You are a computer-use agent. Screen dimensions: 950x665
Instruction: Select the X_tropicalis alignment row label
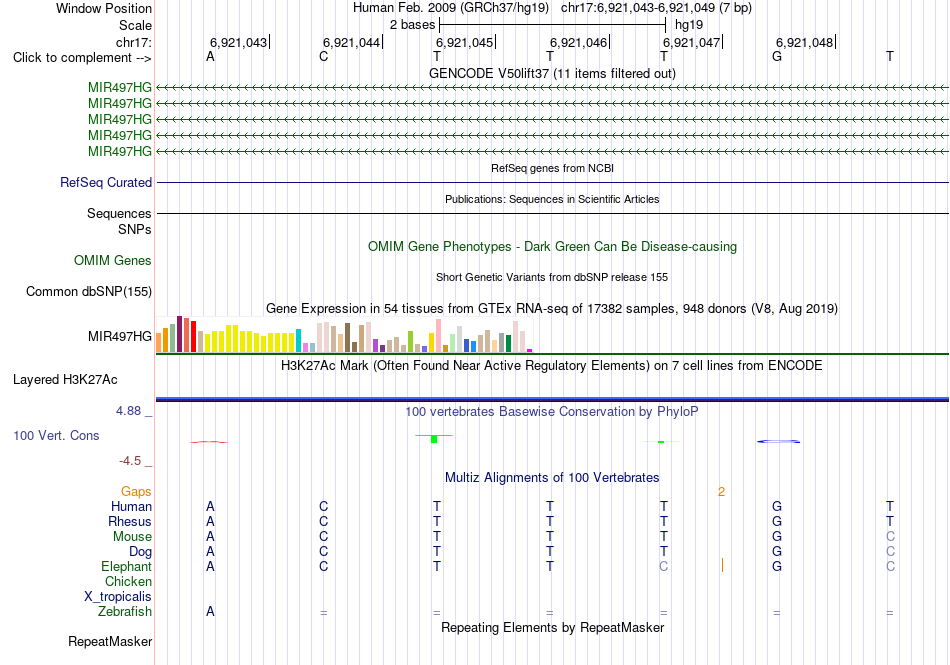(118, 597)
